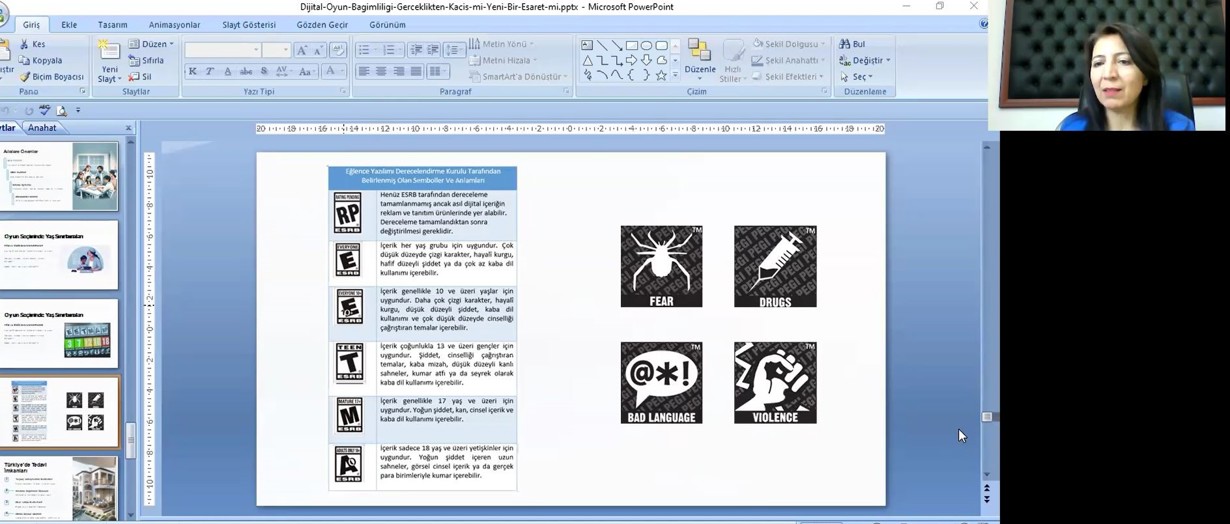Viewport: 1230px width, 524px height.
Task: Center text in Paragraf group
Action: coord(381,72)
